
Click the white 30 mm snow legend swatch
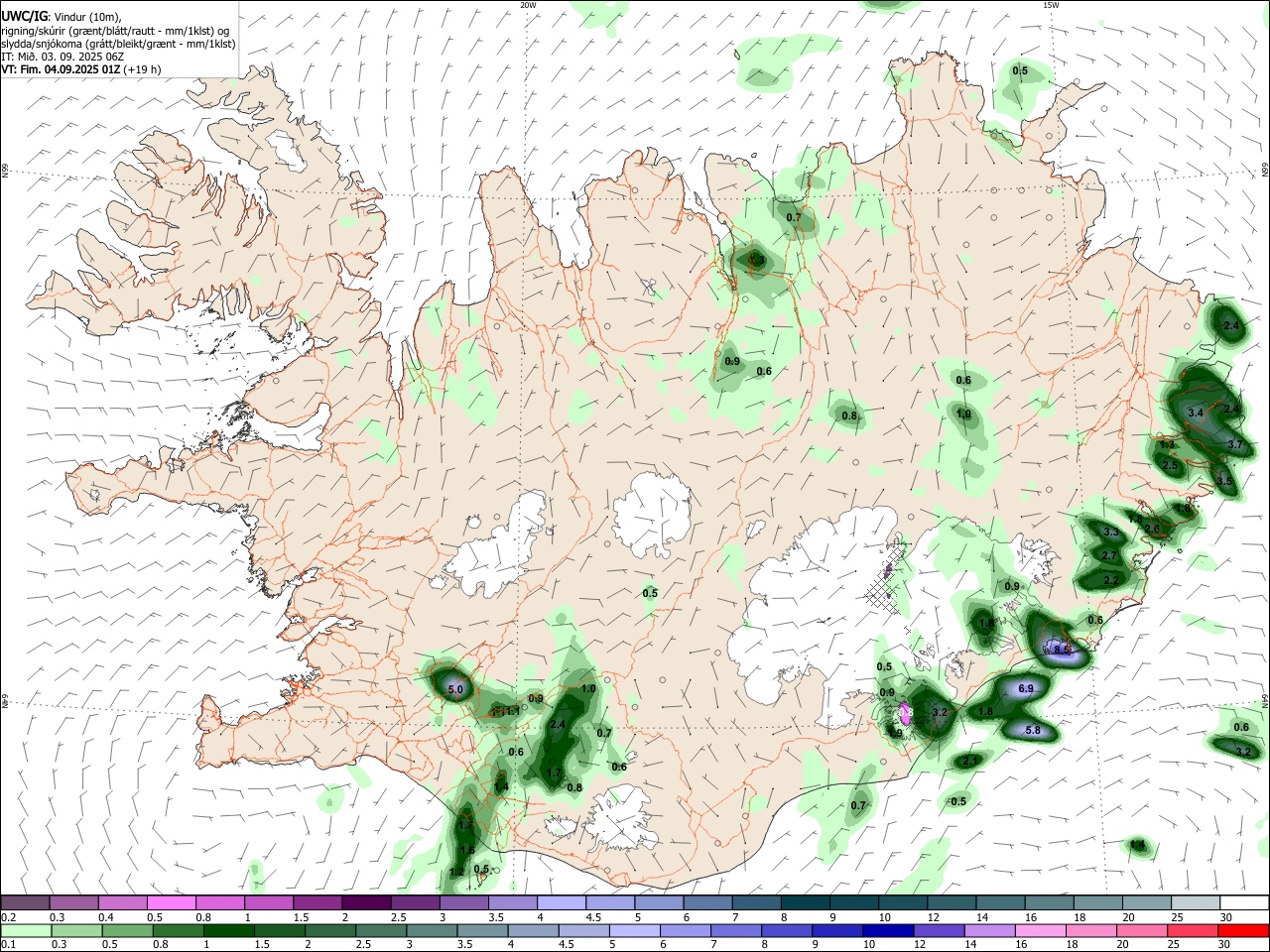coord(1243,902)
